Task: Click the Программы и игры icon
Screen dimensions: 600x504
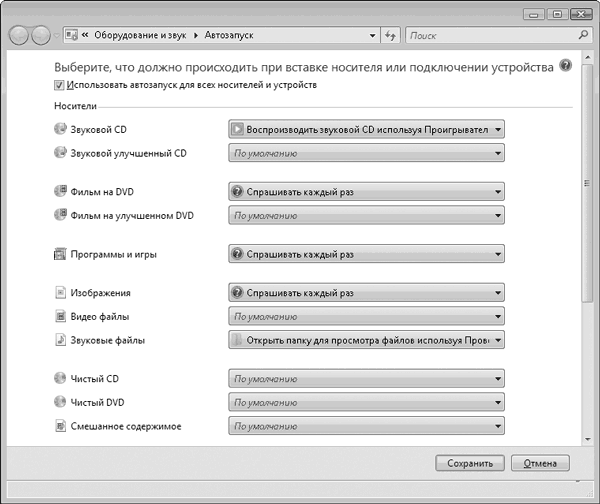Action: coord(59,254)
